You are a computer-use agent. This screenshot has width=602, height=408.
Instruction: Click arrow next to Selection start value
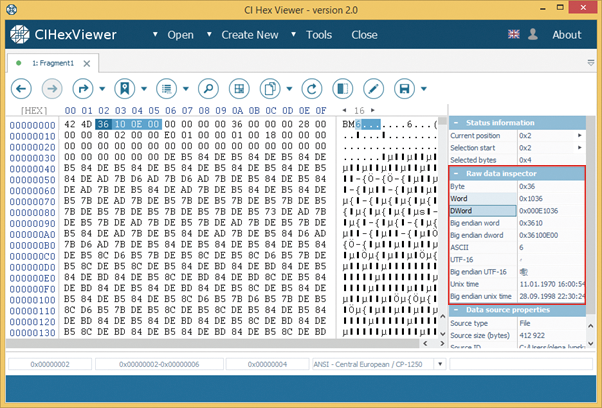tap(580, 148)
